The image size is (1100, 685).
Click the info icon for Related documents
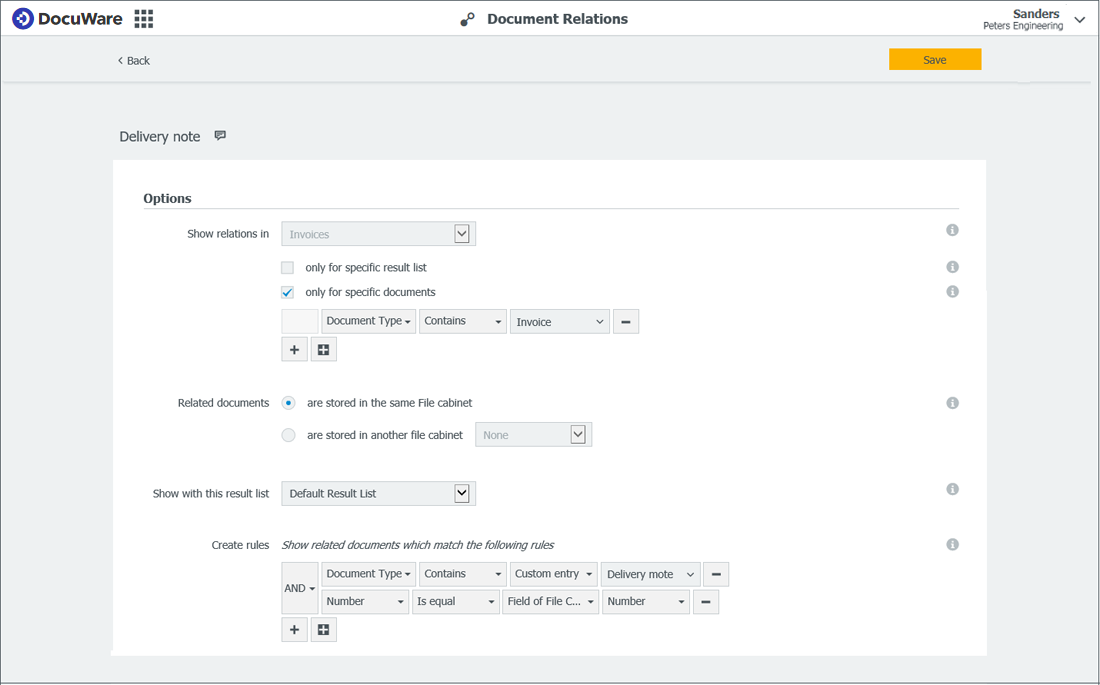tap(952, 403)
